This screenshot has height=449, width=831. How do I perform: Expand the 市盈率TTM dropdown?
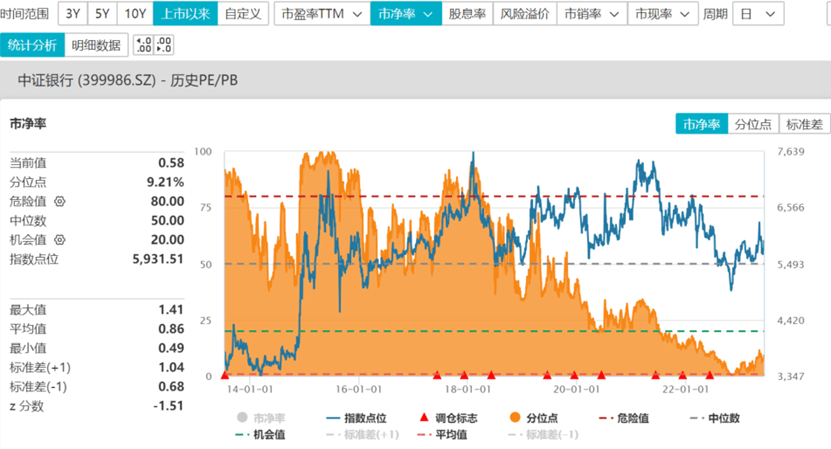[x=322, y=14]
